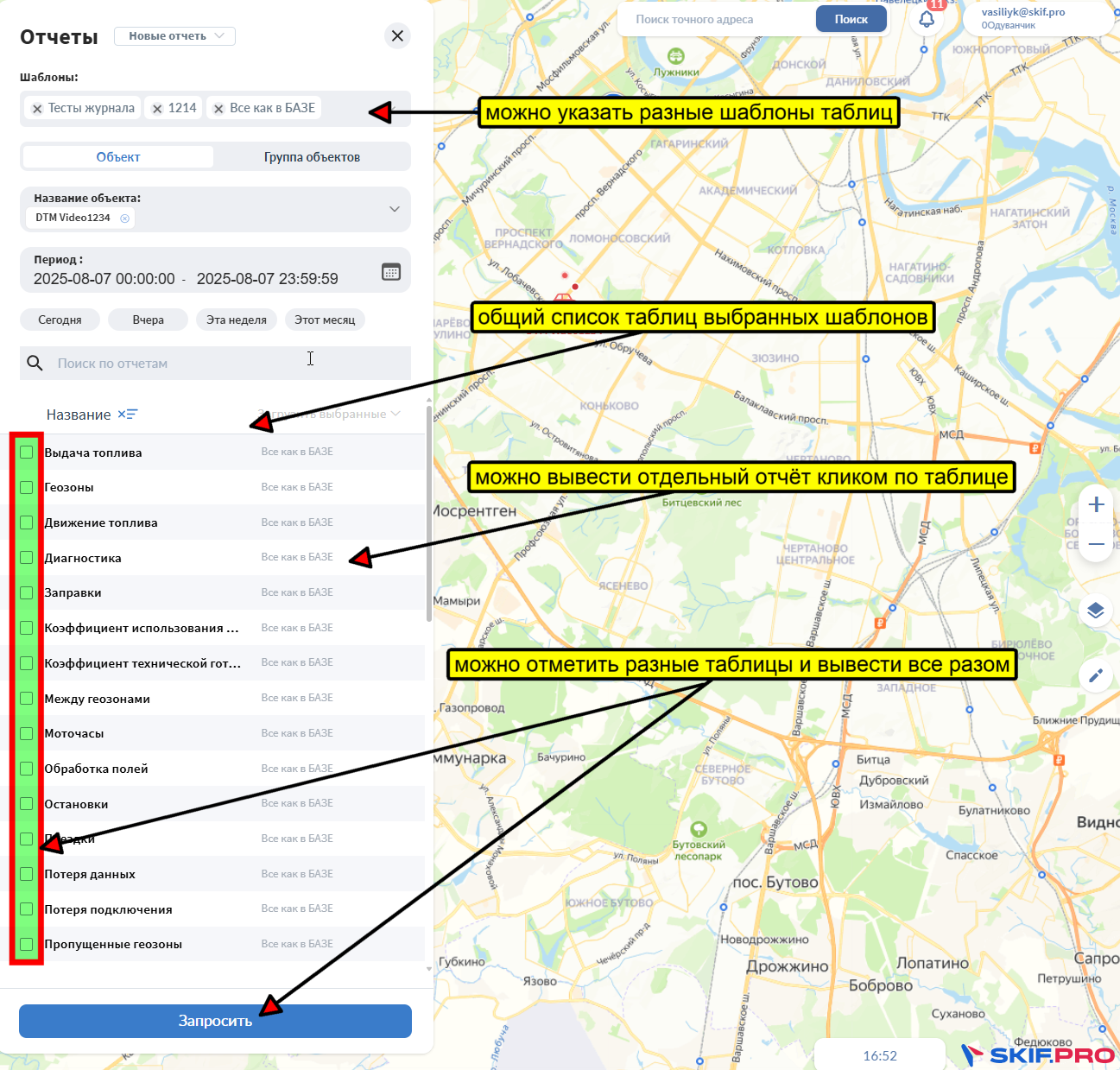Switch to the Группа объектов tab
The image size is (1120, 1070).
[x=312, y=157]
